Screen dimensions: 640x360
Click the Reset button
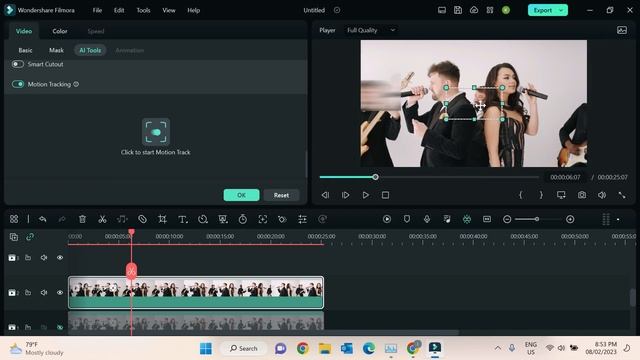click(281, 195)
